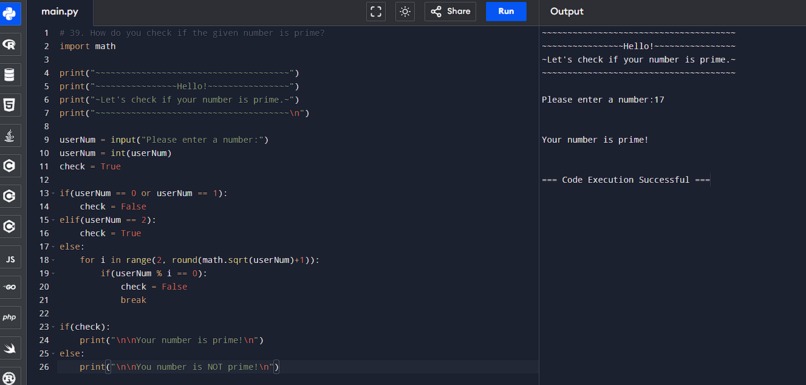
Task: Collapse the if block at line 13
Action: tap(53, 193)
